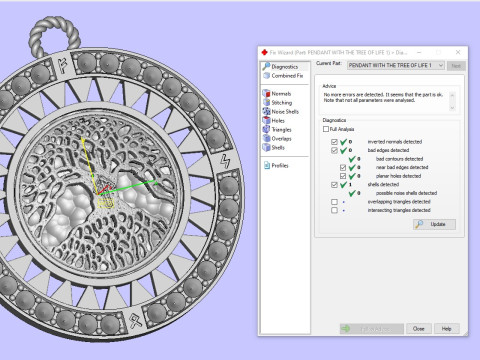Open the Shells fix icon

[x=266, y=148]
